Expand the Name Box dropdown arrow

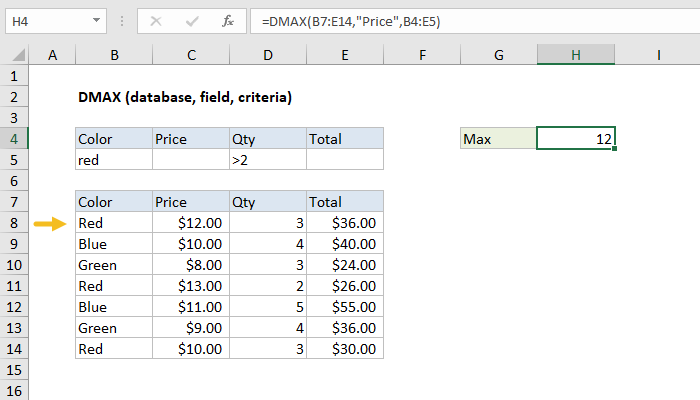click(96, 21)
